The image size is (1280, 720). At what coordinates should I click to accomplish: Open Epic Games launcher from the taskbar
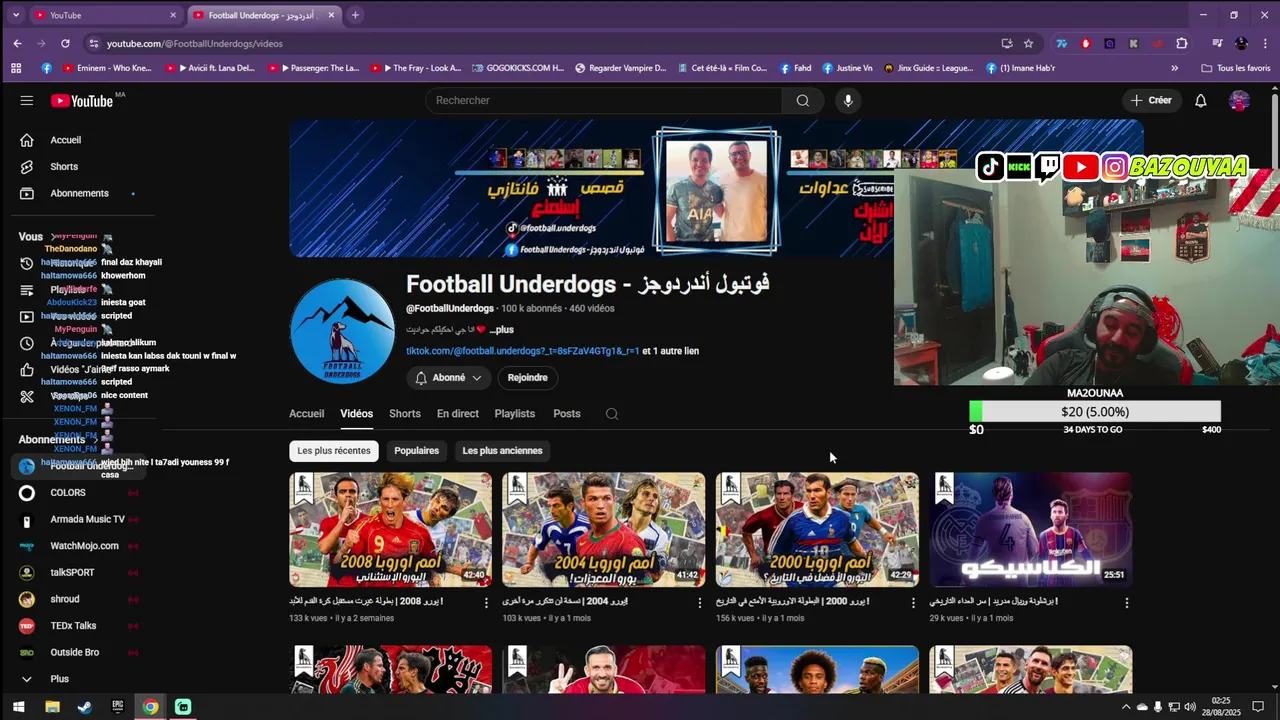point(117,707)
